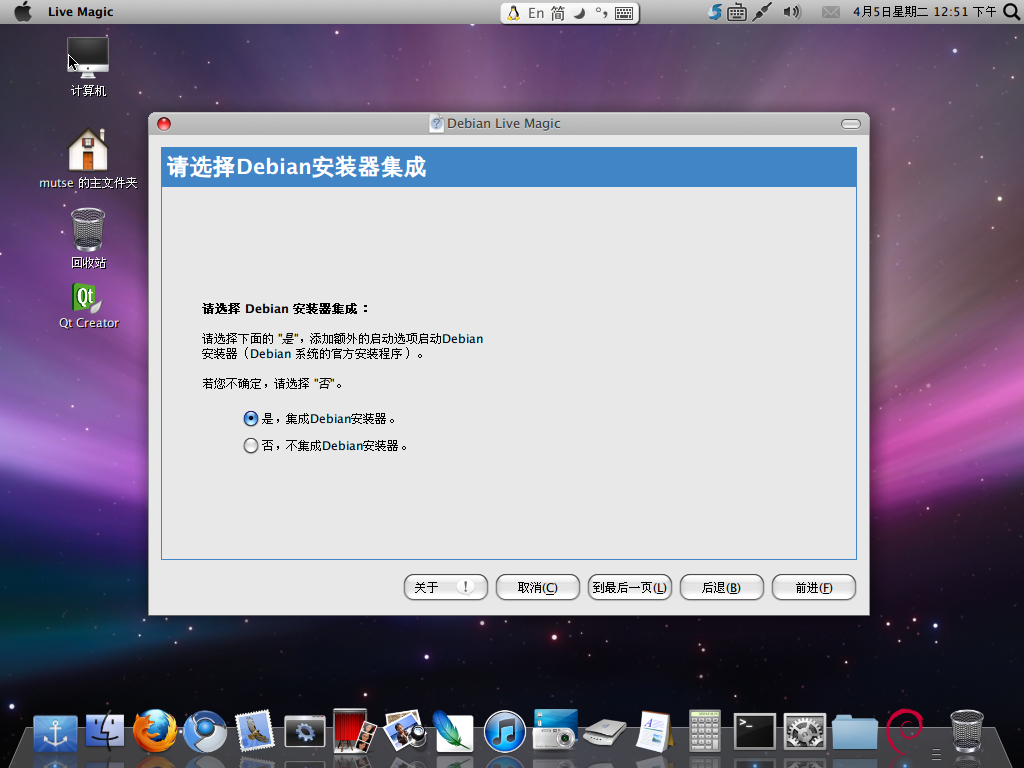Viewport: 1024px width, 768px height.
Task: Launch Firefox from the dock
Action: (x=155, y=731)
